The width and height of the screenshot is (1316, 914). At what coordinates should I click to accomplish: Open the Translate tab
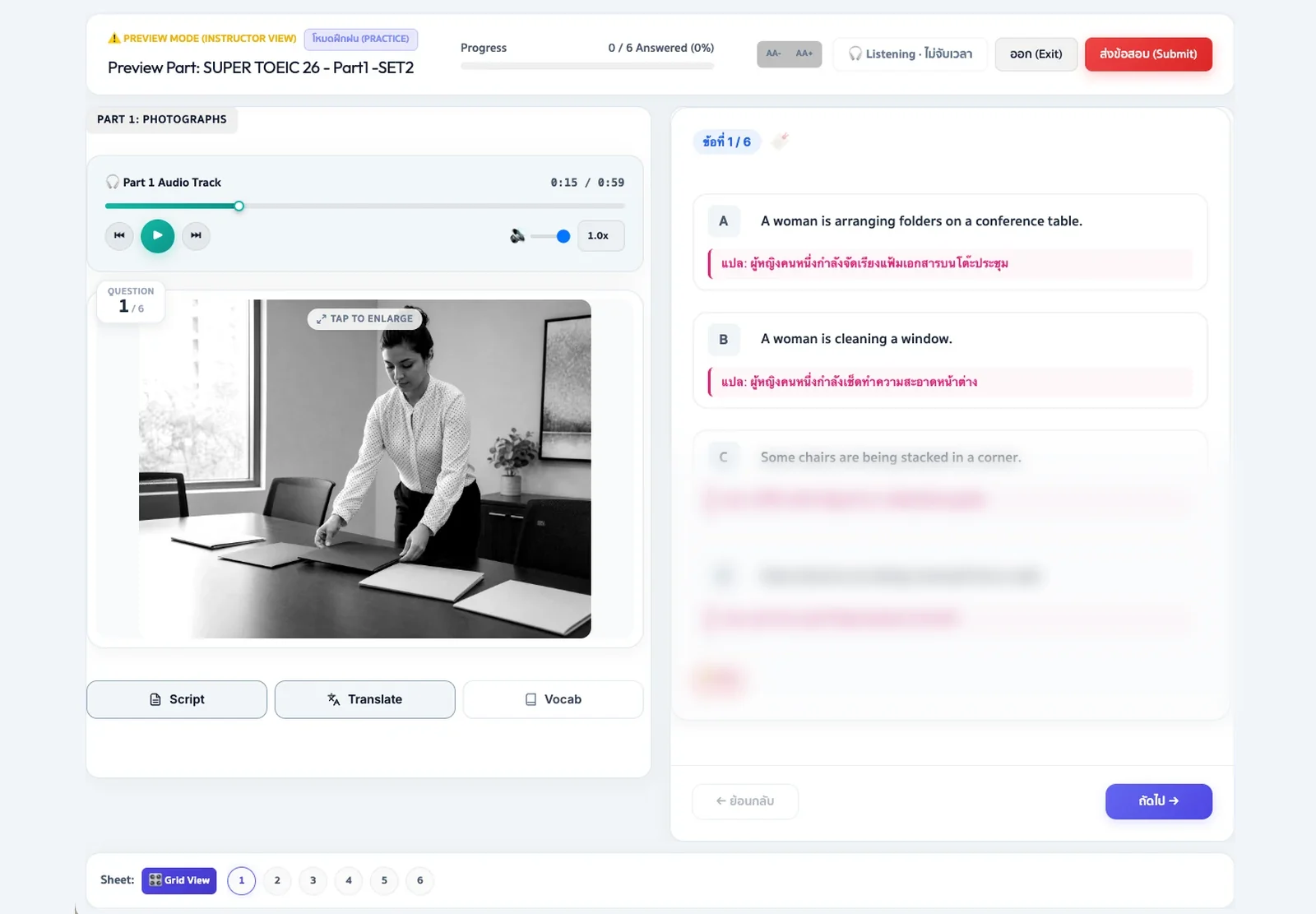(365, 699)
